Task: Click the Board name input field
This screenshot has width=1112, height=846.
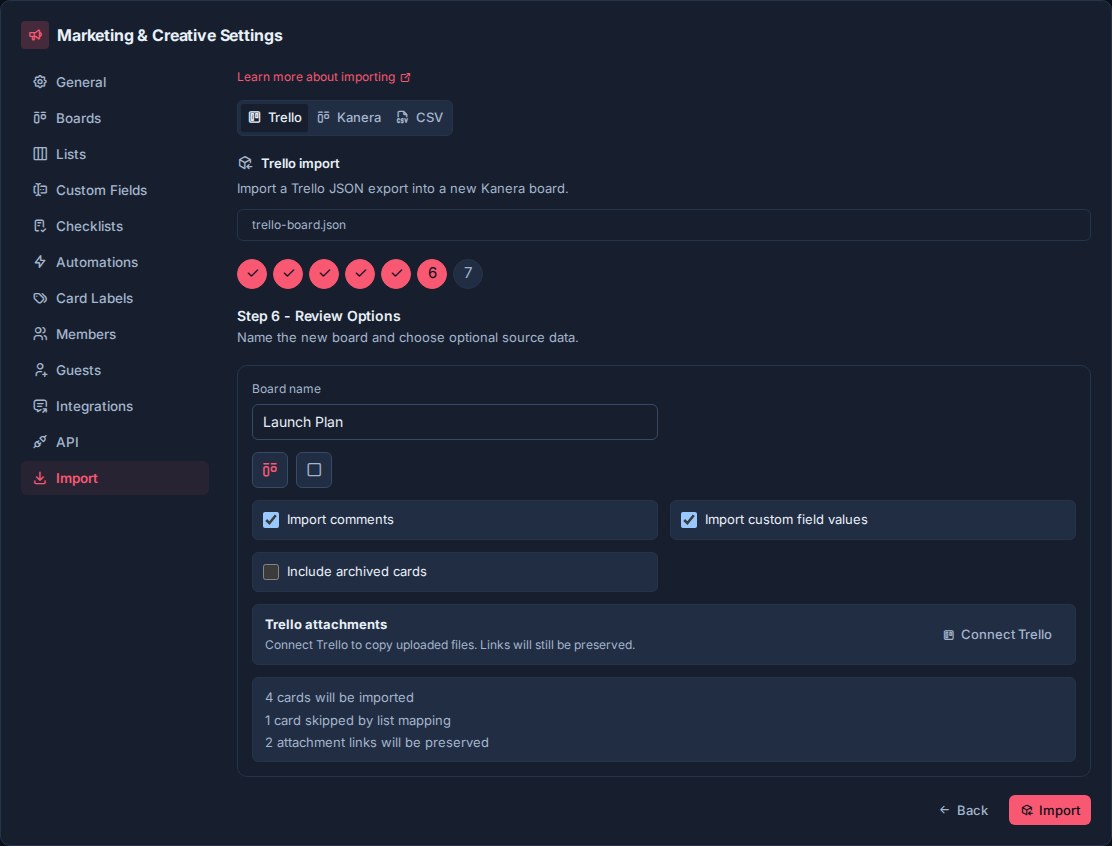Action: coord(455,422)
